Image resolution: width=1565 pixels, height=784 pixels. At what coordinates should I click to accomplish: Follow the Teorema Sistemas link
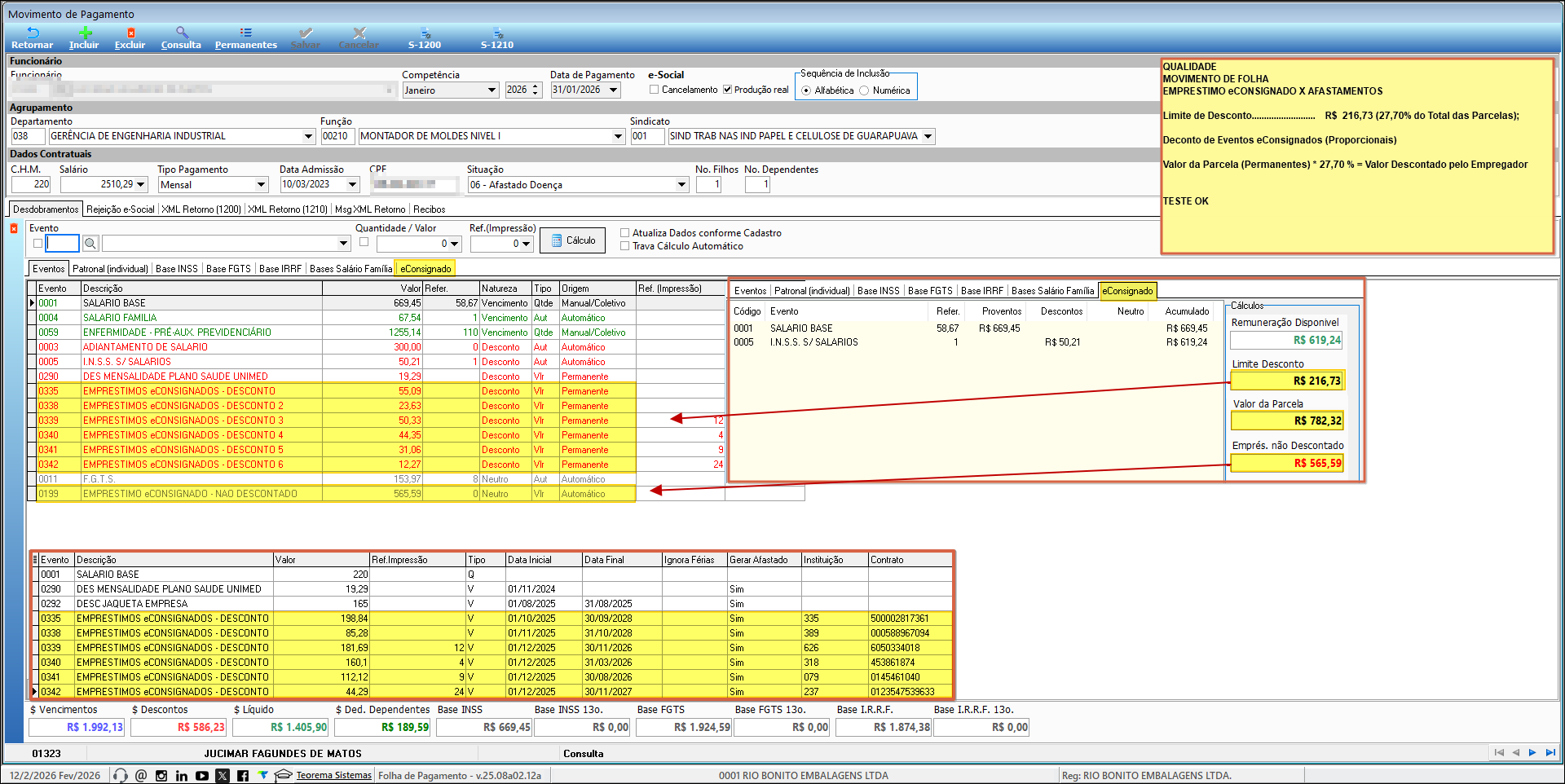(333, 776)
